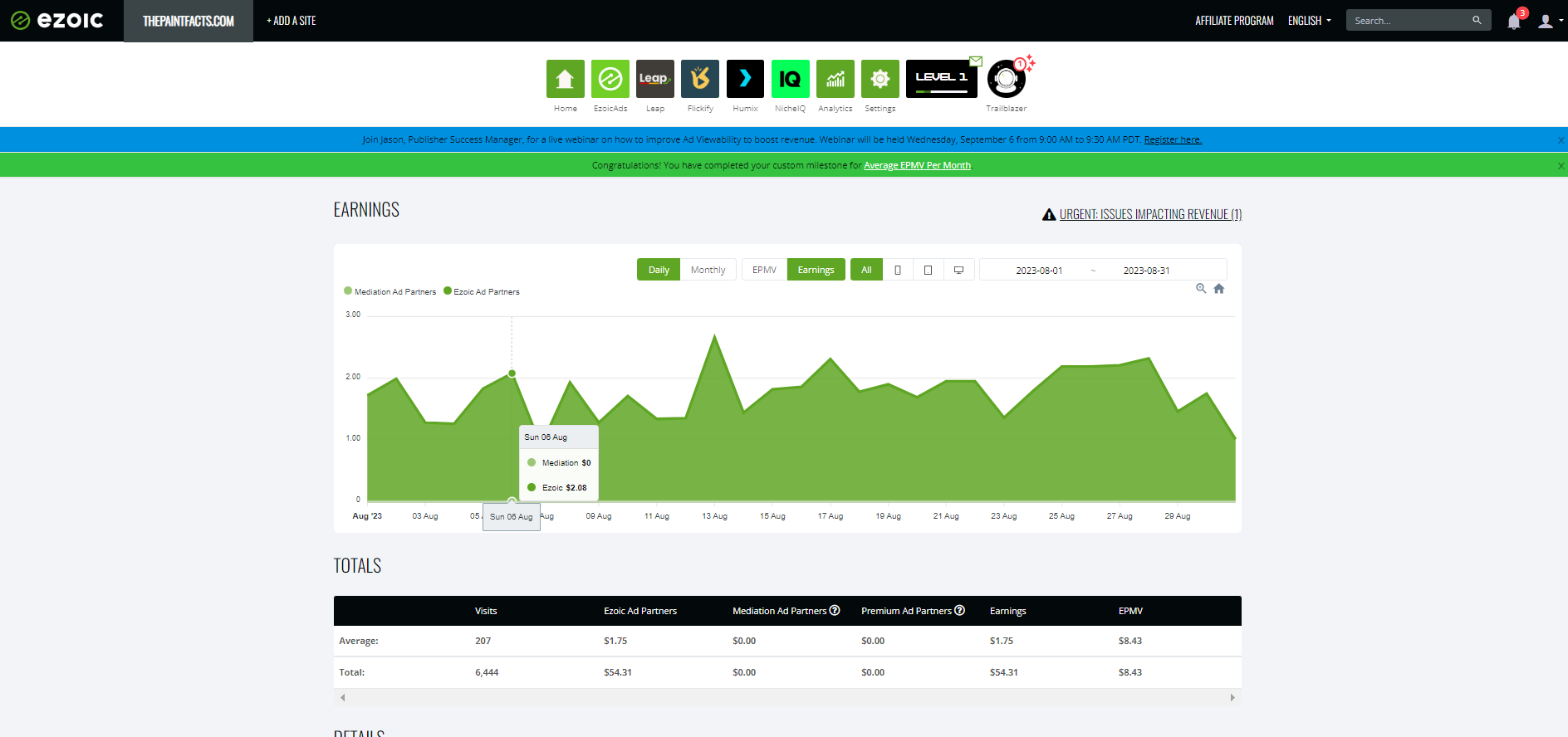The height and width of the screenshot is (737, 1568).
Task: Click Mediation Ad Partners help icon
Action: click(x=835, y=610)
